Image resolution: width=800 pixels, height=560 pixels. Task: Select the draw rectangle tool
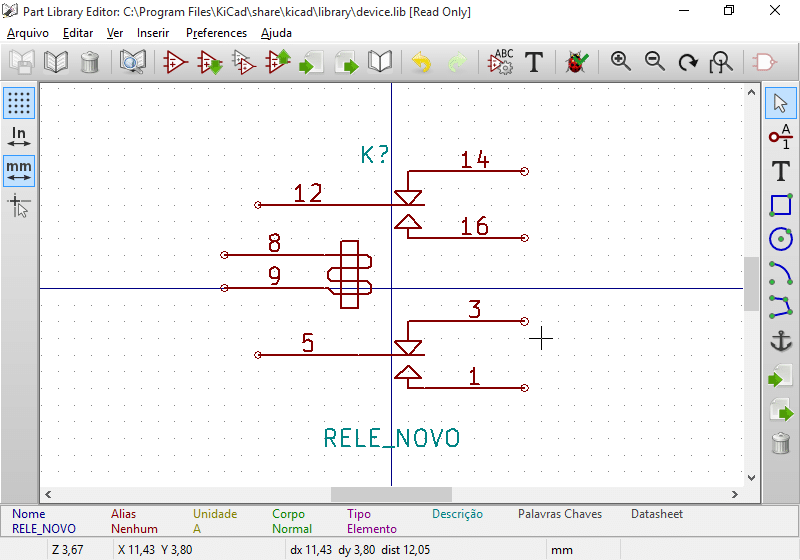point(781,204)
